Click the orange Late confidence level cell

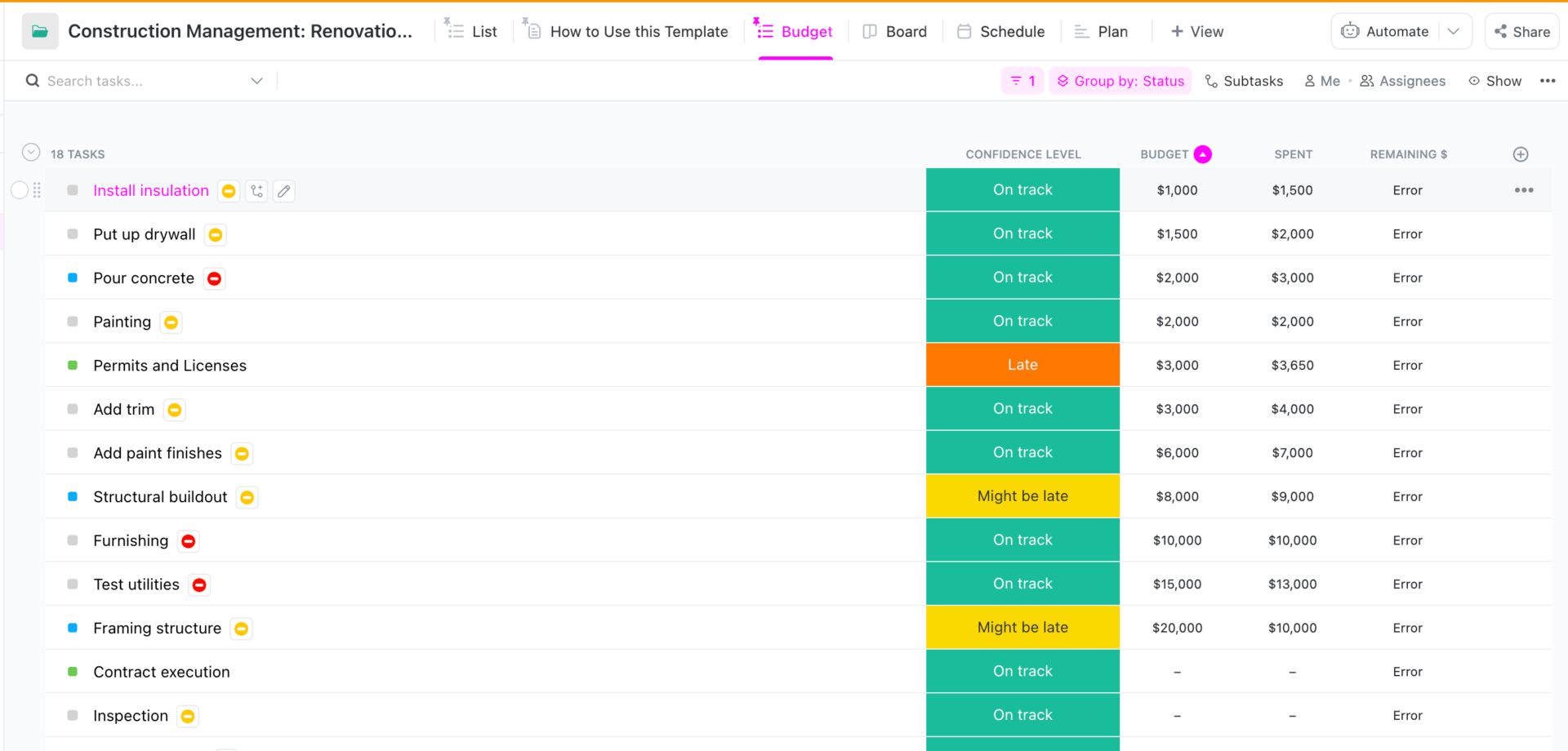point(1022,365)
